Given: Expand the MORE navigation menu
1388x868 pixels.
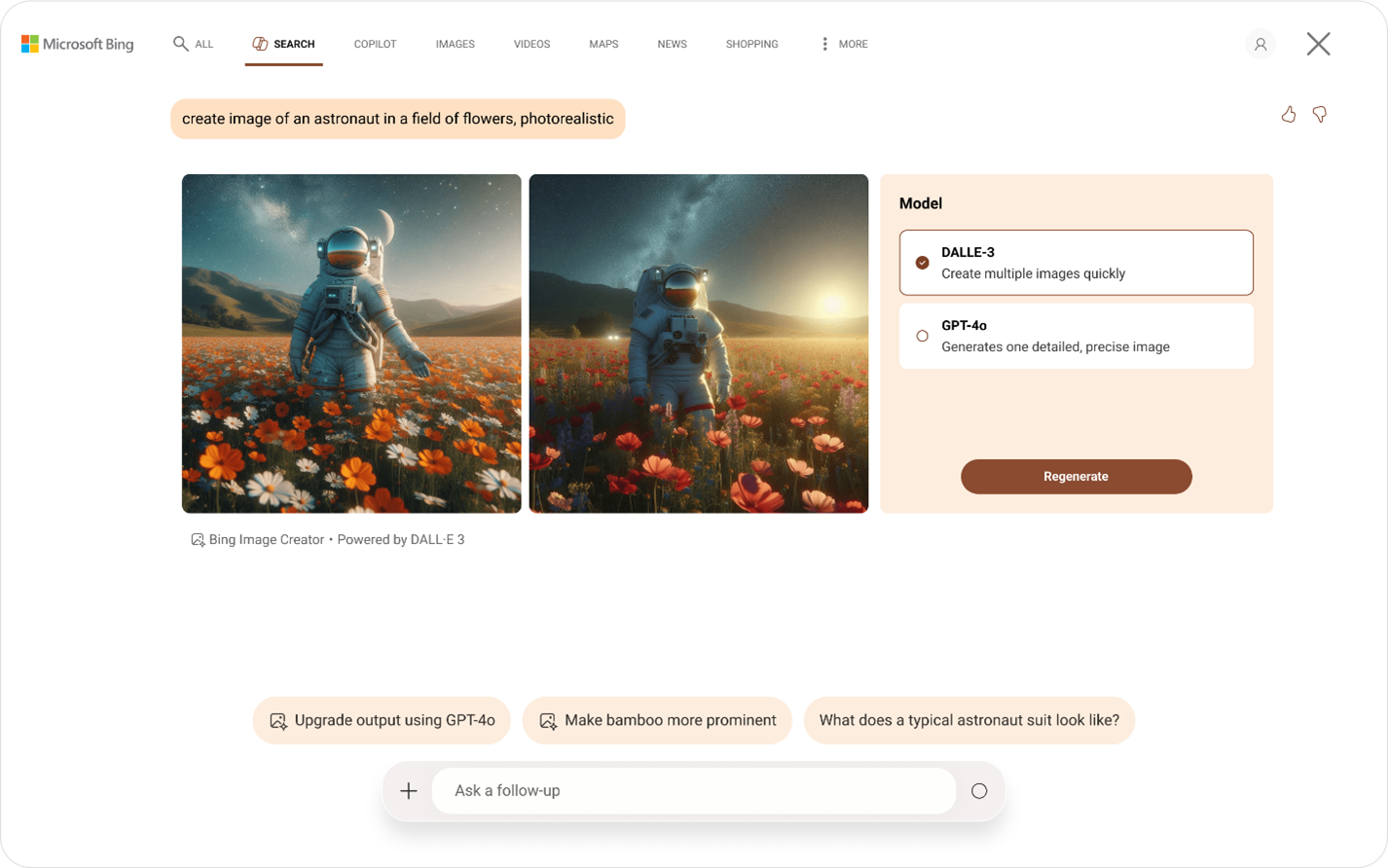Looking at the screenshot, I should click(x=843, y=44).
